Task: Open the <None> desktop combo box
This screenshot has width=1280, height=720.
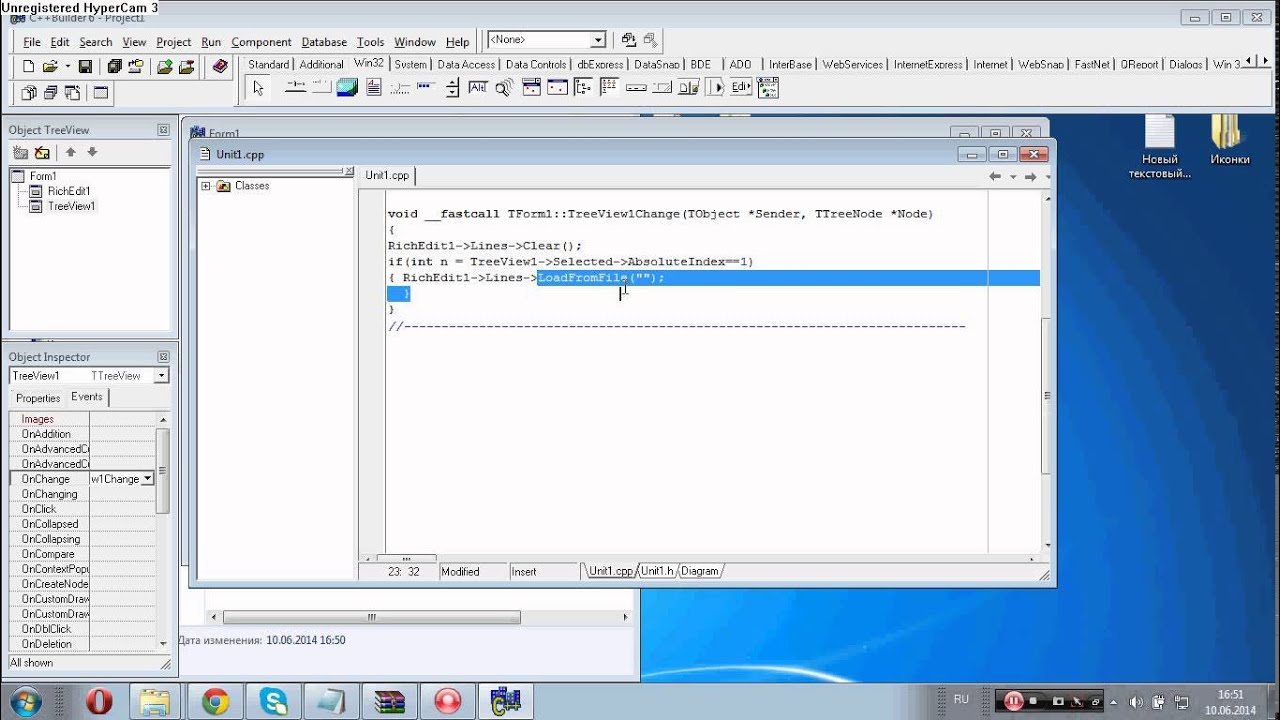Action: [x=598, y=40]
